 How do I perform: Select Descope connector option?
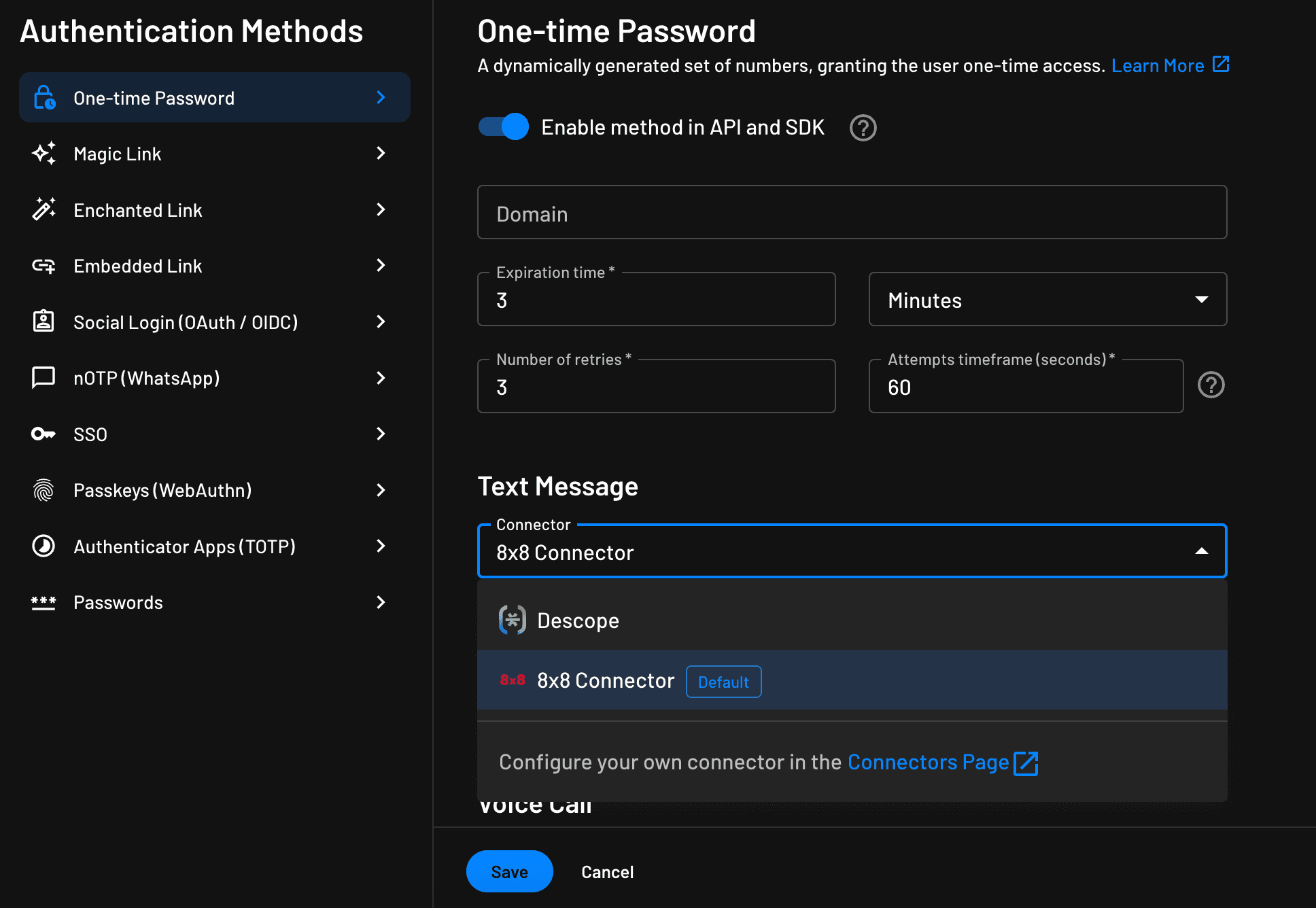coord(852,620)
